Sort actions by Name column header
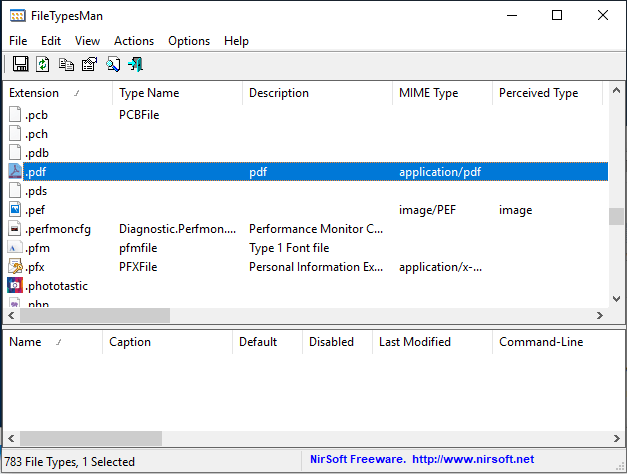627x474 pixels. (x=53, y=342)
